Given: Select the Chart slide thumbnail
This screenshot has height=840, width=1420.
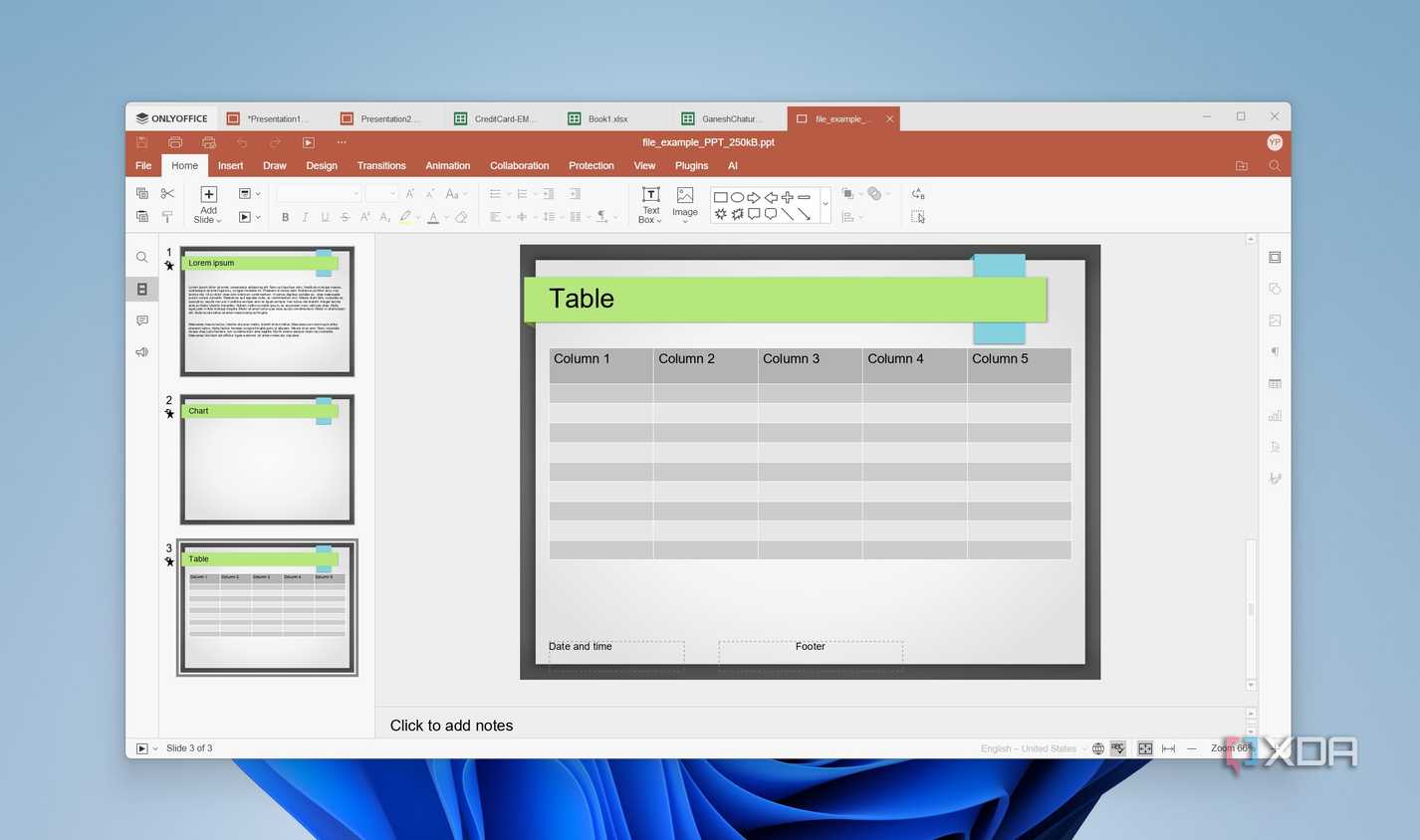Looking at the screenshot, I should click(267, 460).
